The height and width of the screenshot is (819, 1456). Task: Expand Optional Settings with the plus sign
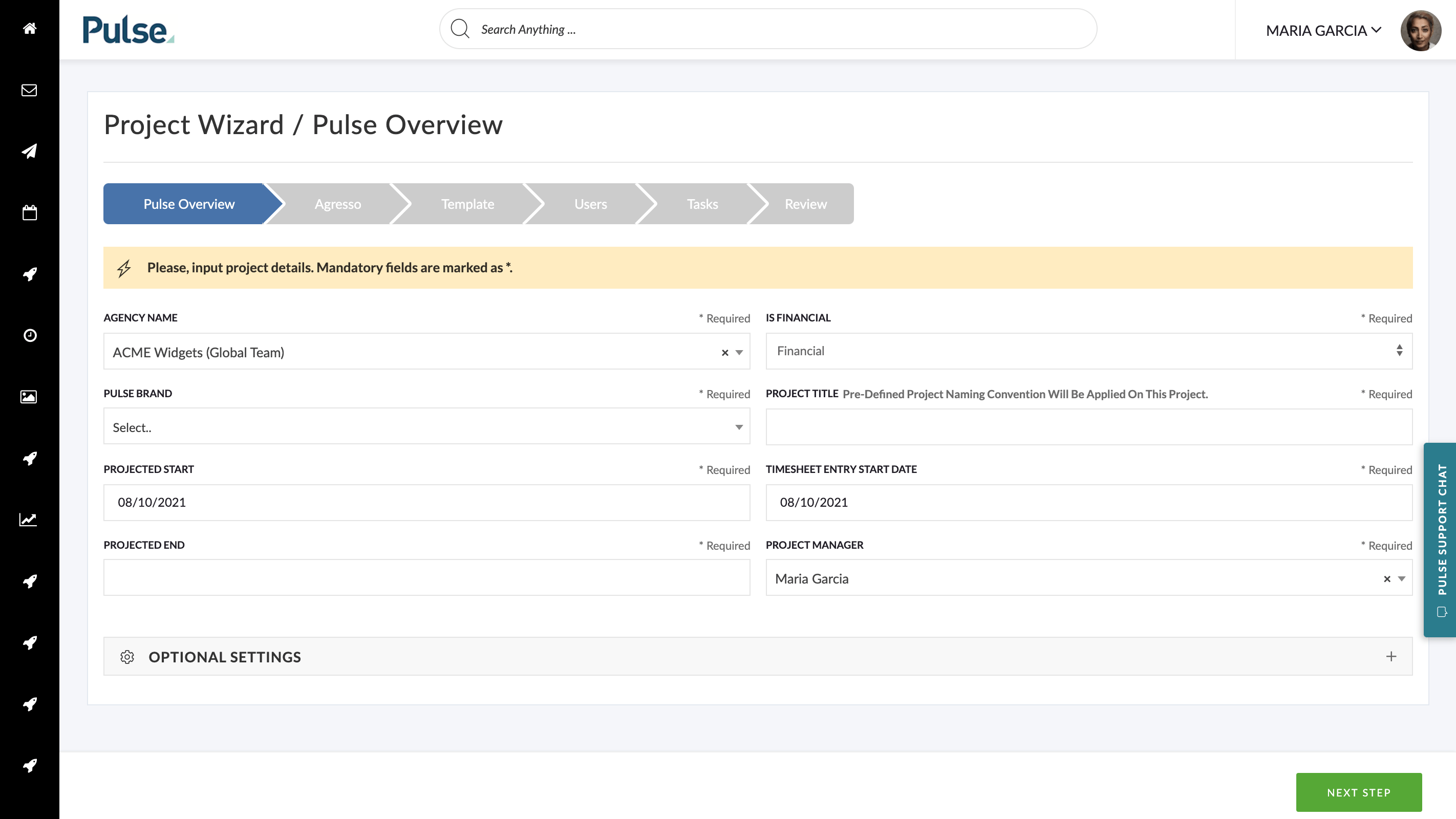coord(1391,656)
